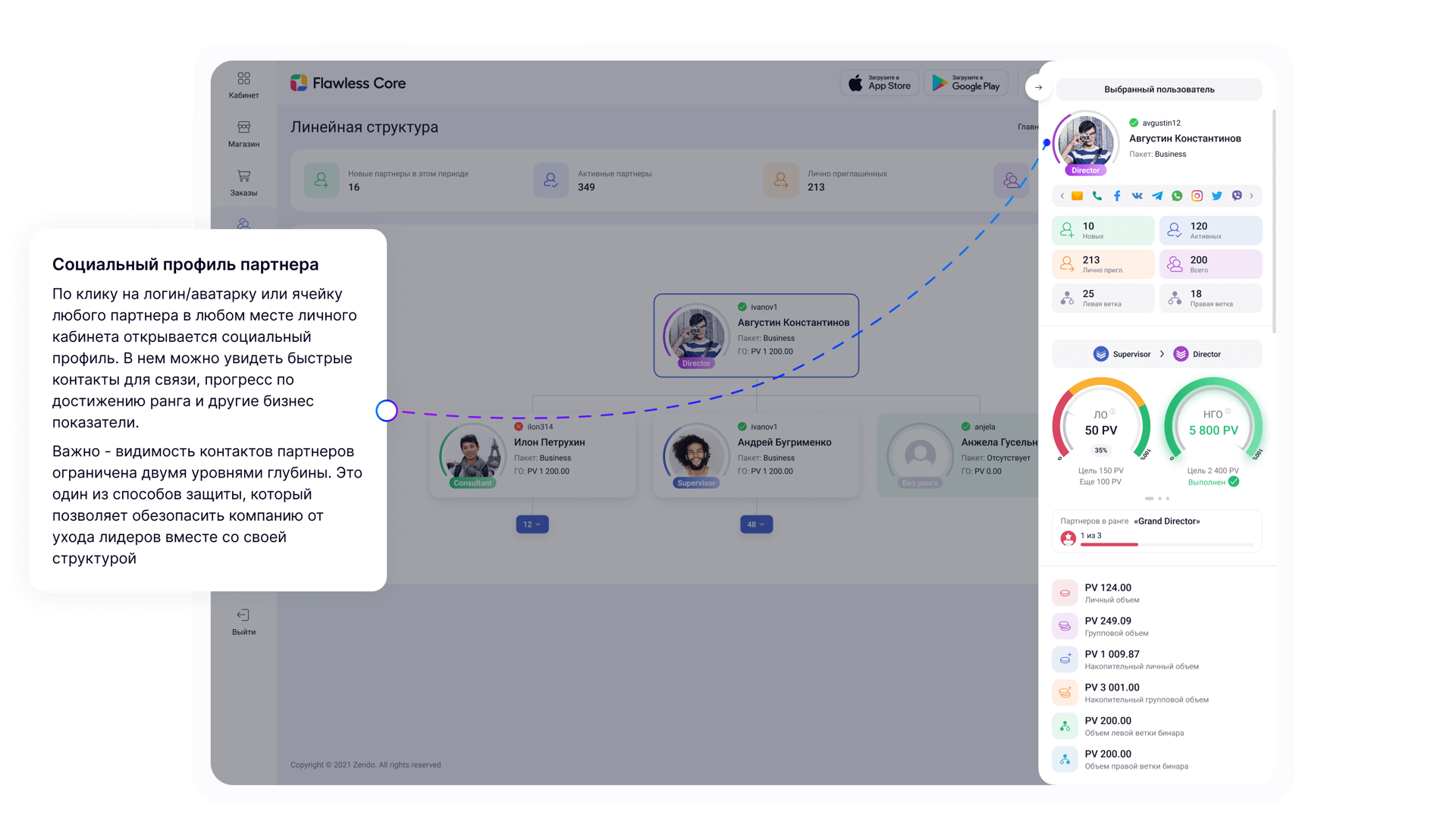Viewport: 1456px width, 814px height.
Task: Click the carousel pagination dots
Action: [x=1157, y=499]
